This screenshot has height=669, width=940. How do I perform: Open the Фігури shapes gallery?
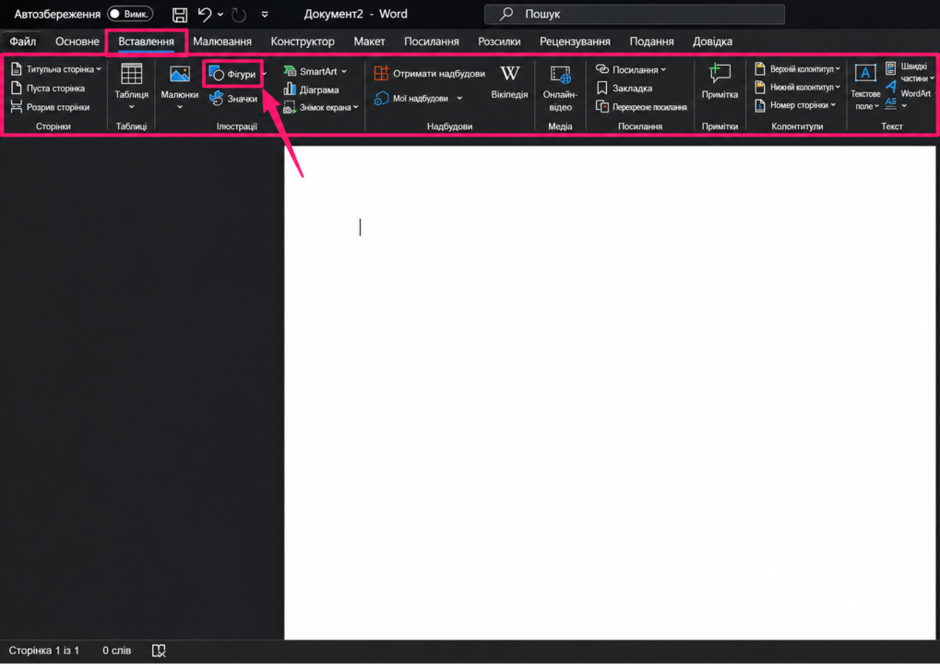[233, 74]
